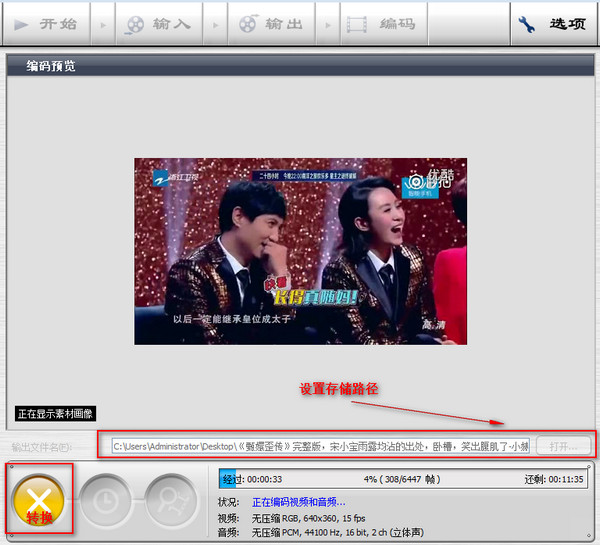
Task: Click the arrow between 输出 and 编码
Action: point(328,25)
